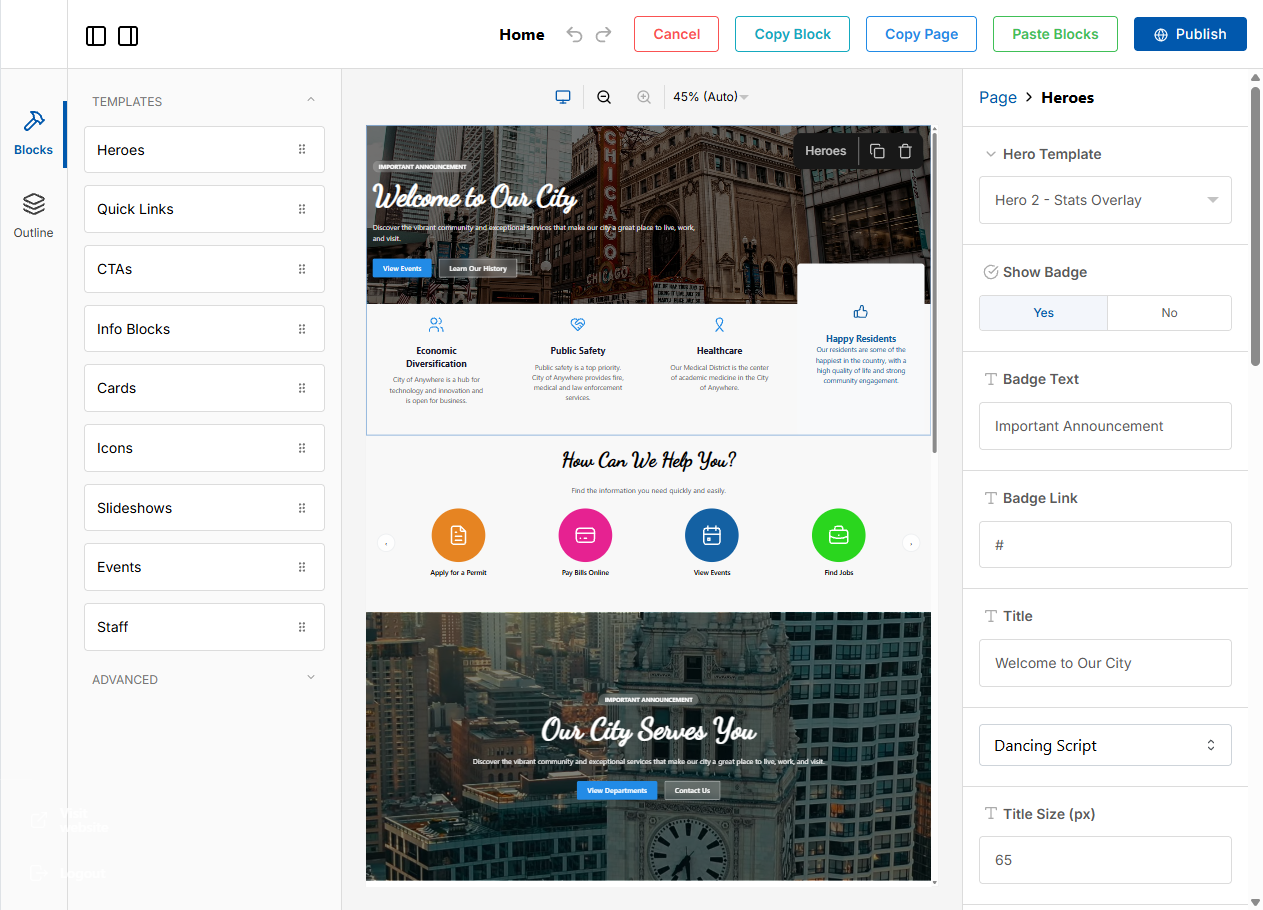Grab the Icons drag handle
This screenshot has height=910, width=1263.
coord(302,448)
